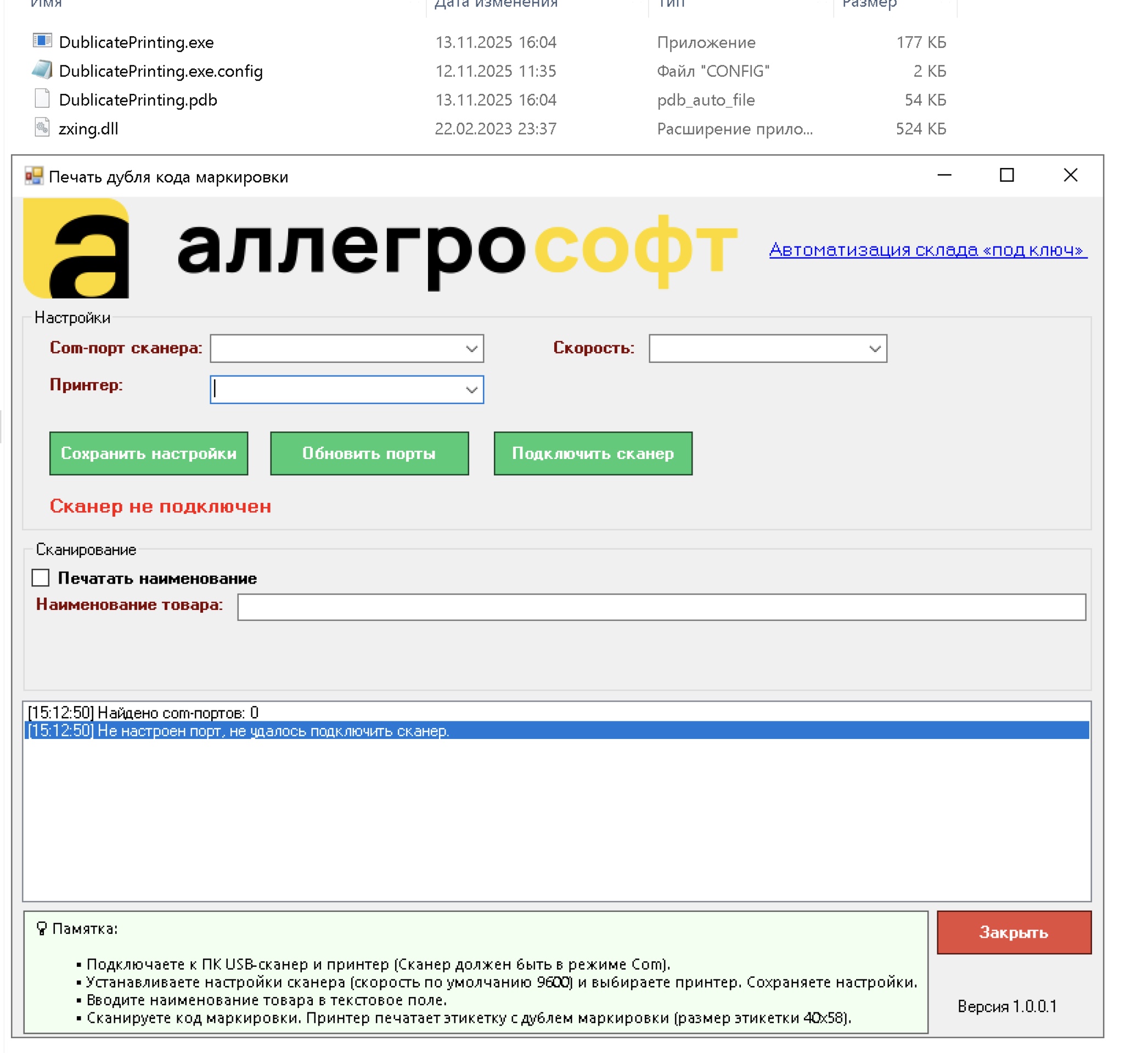Click the application icon in title bar
1148x1053 pixels.
click(33, 177)
